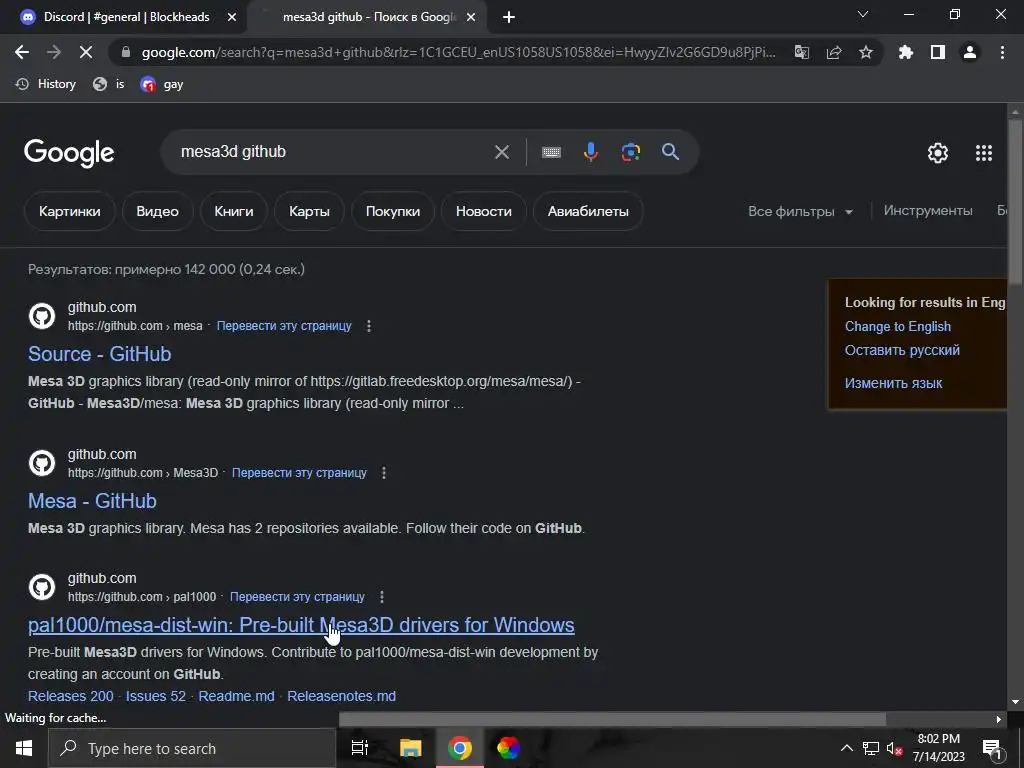
Task: Click the translate page icon in address bar
Action: point(801,52)
